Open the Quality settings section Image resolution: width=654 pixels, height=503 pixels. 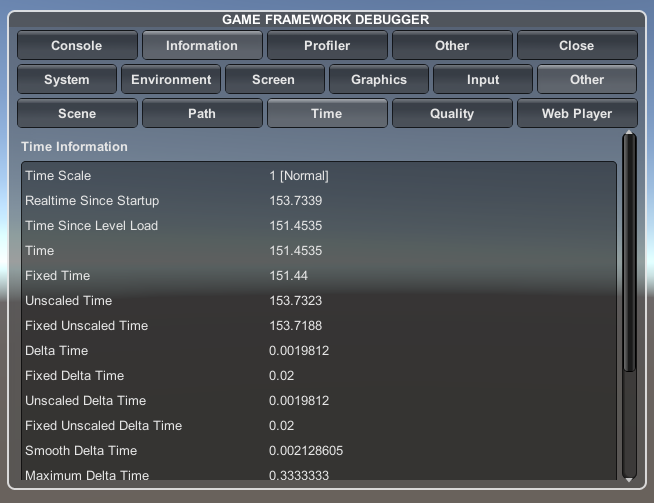(x=452, y=113)
